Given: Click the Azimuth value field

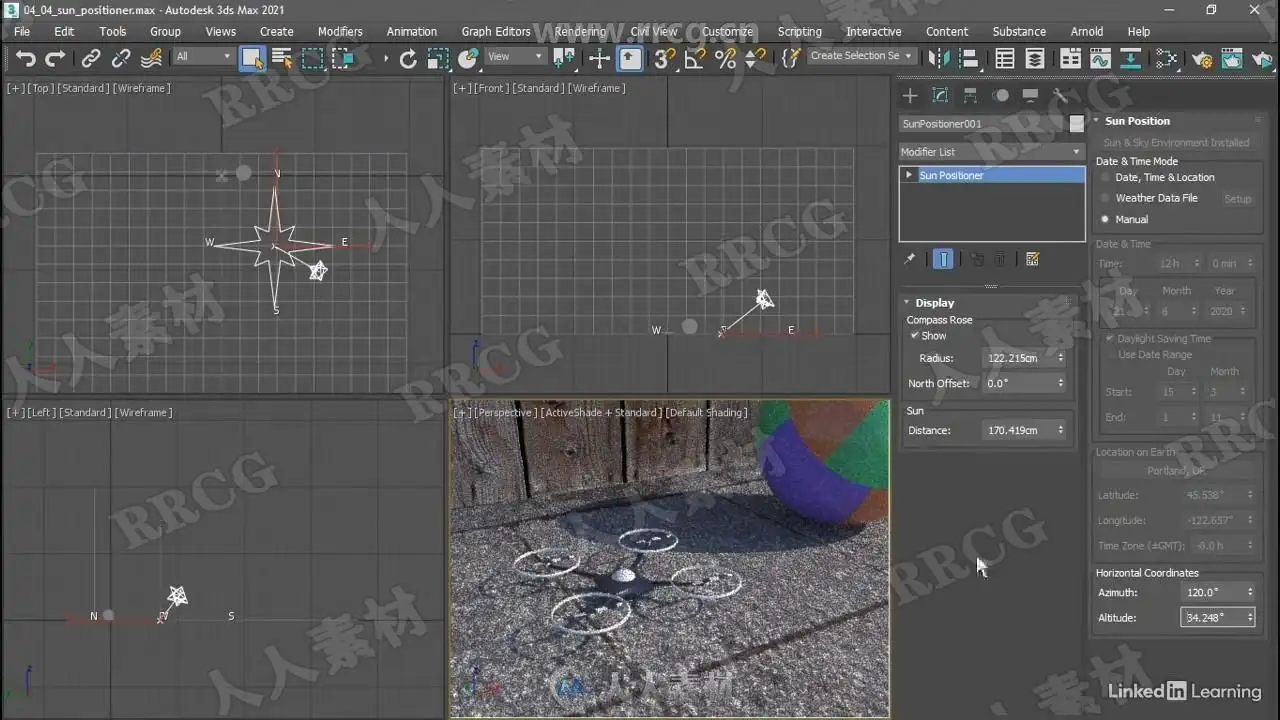Looking at the screenshot, I should 1212,593.
